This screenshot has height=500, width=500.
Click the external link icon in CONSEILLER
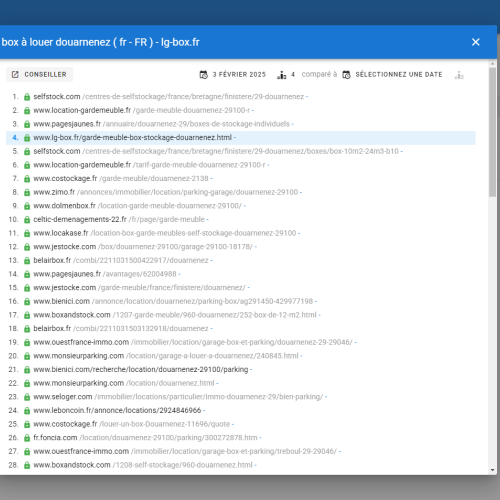pyautogui.click(x=15, y=74)
